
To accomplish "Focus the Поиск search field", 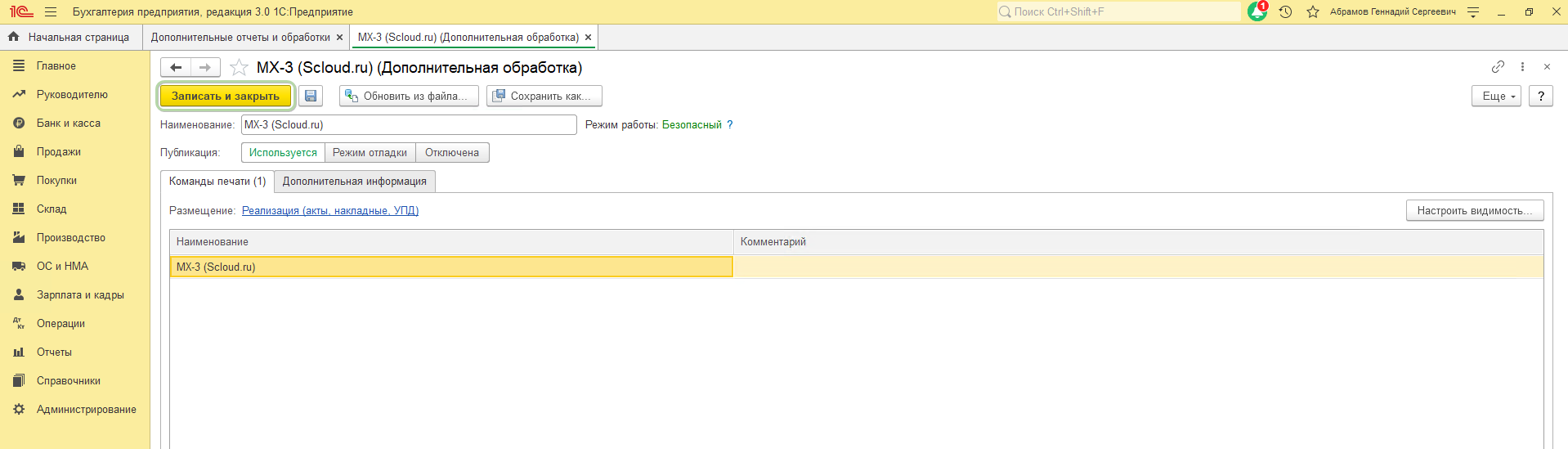I will click(1118, 12).
